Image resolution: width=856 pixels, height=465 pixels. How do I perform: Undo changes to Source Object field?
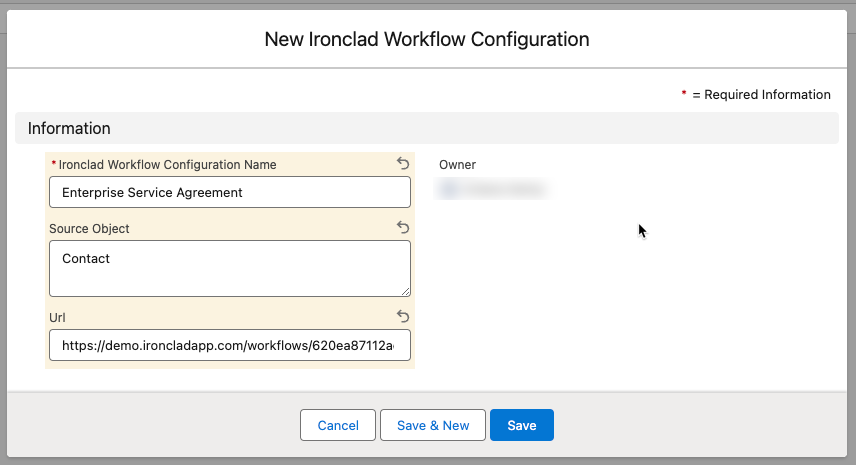point(403,227)
